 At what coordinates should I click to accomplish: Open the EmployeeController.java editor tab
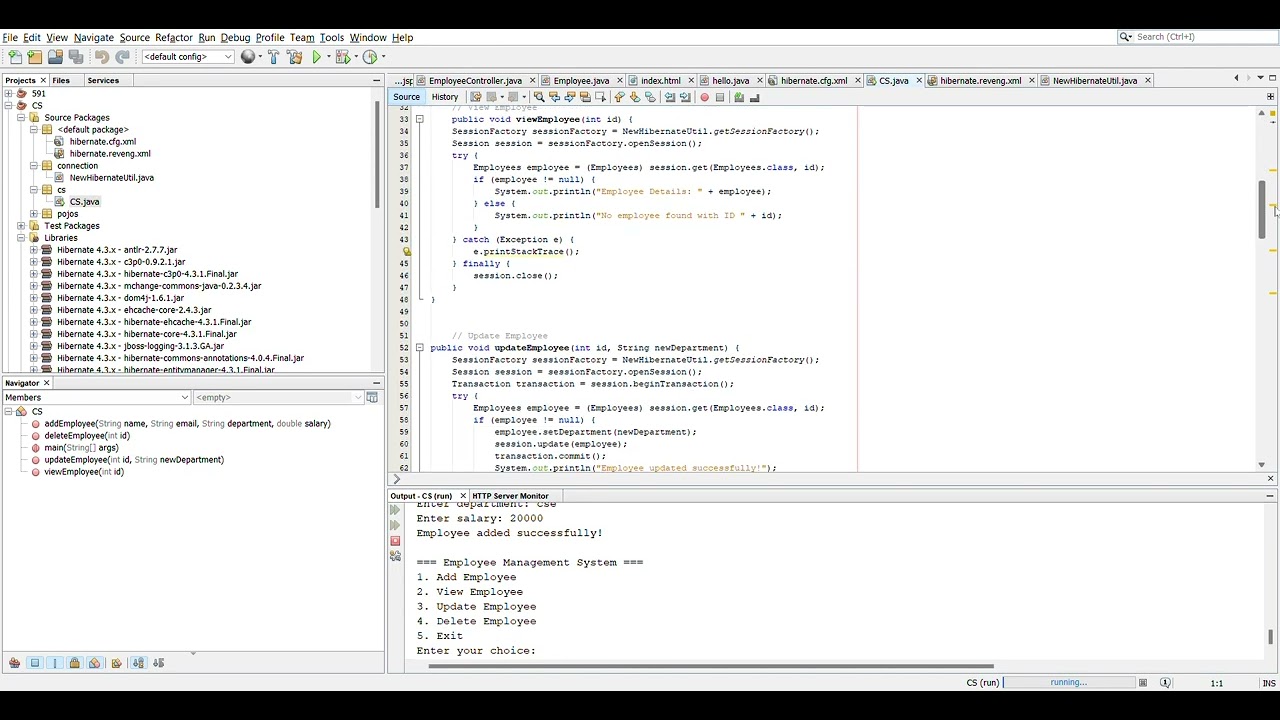[475, 80]
